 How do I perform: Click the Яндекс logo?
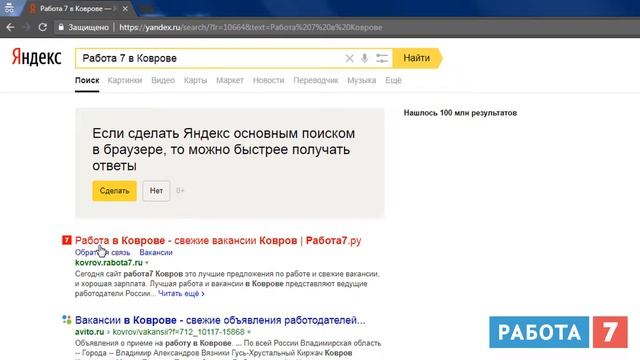point(36,57)
